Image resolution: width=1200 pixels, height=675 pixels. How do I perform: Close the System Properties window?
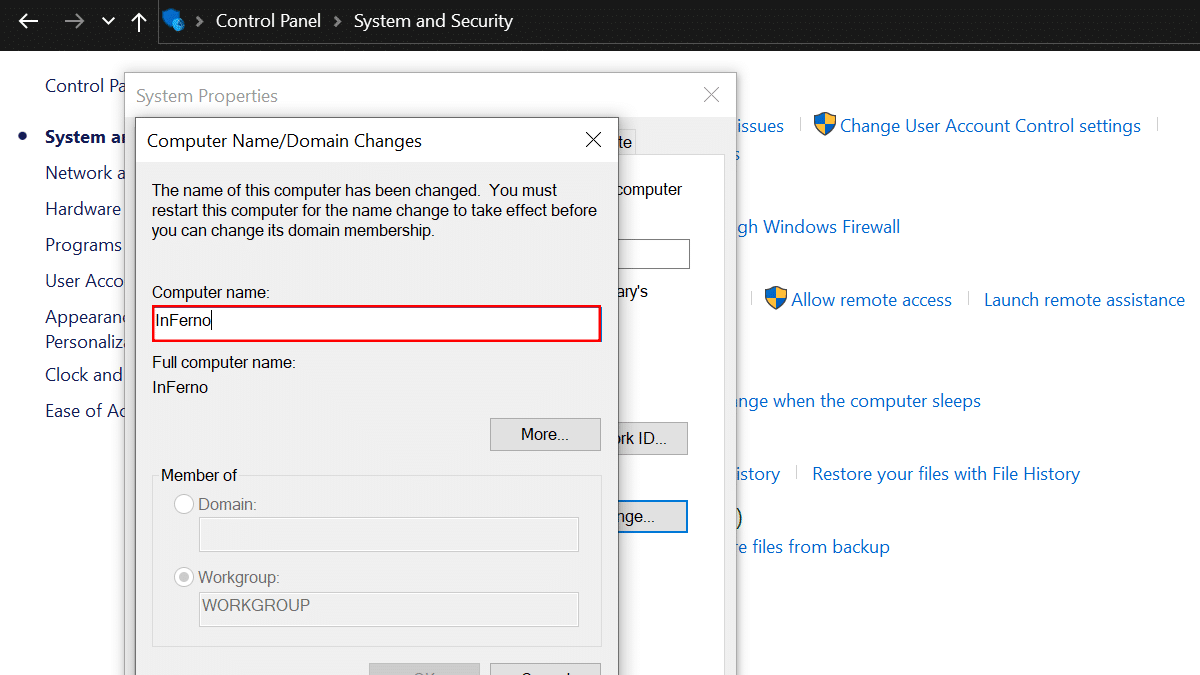(x=711, y=96)
